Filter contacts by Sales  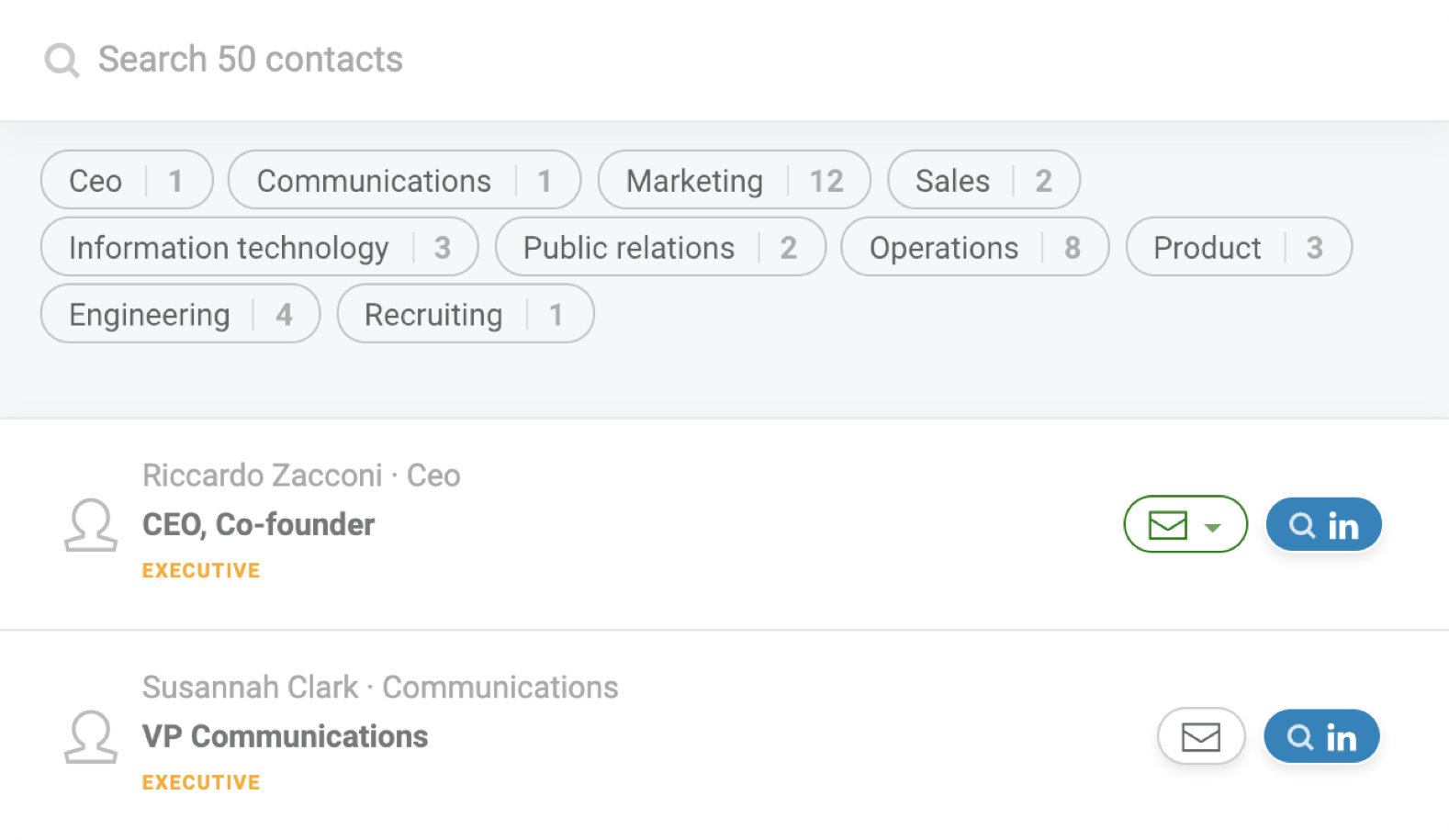[983, 181]
